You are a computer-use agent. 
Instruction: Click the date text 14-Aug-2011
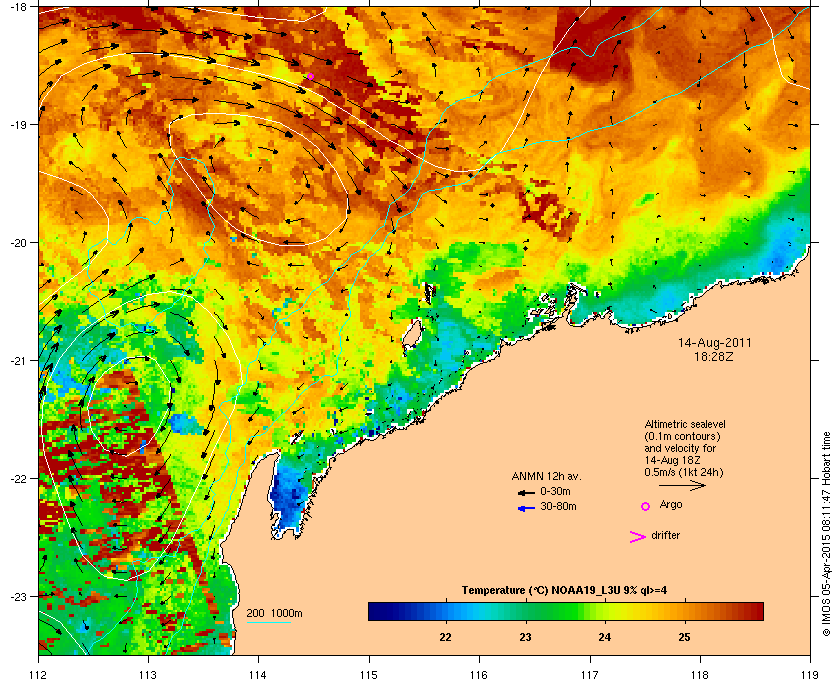tap(715, 343)
